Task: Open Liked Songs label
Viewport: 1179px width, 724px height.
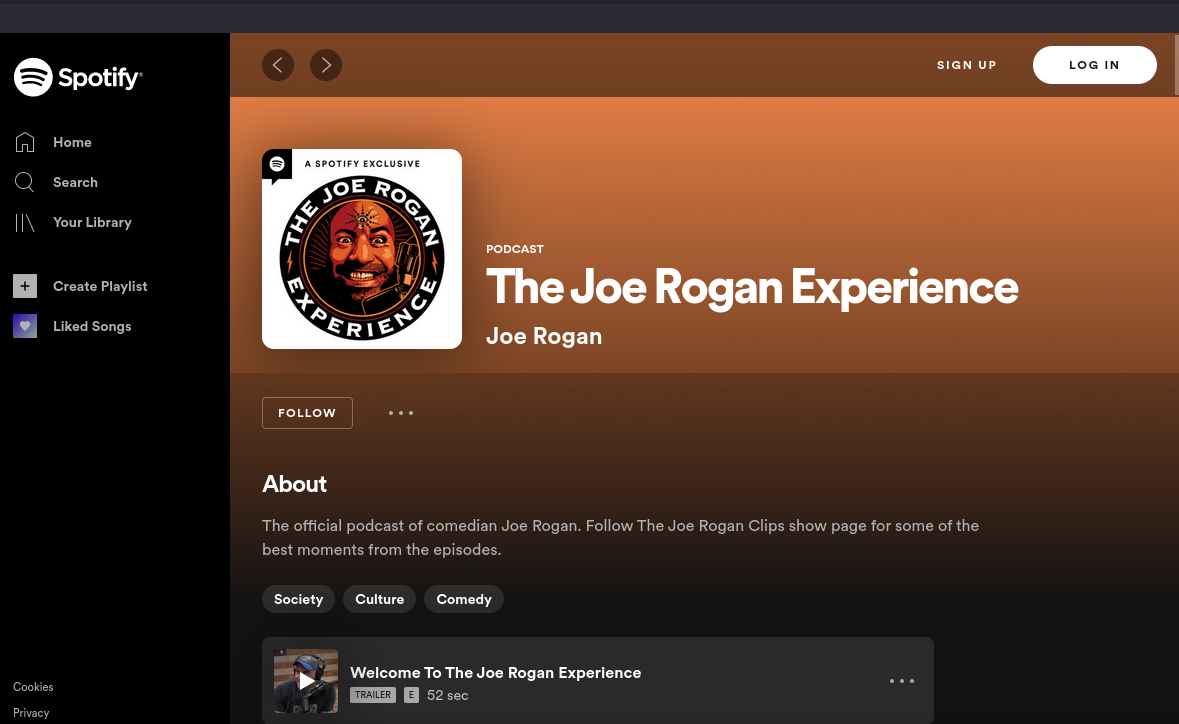Action: [92, 326]
